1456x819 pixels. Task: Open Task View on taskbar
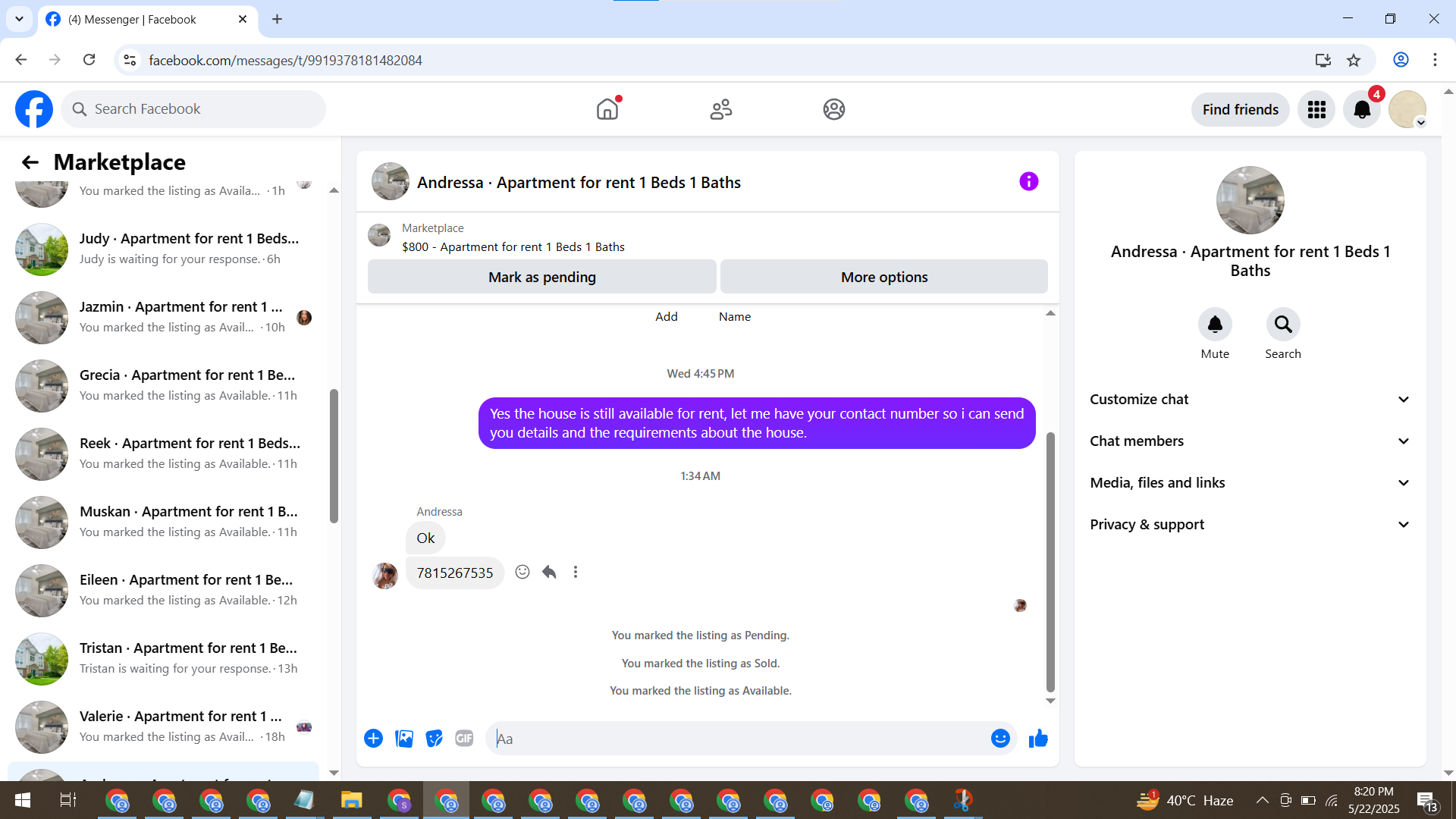click(67, 800)
